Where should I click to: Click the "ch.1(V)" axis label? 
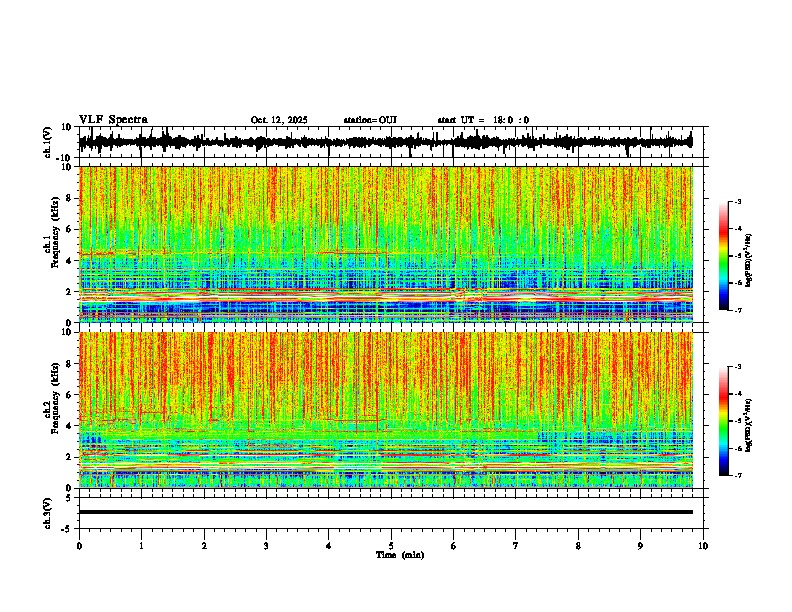coord(47,142)
